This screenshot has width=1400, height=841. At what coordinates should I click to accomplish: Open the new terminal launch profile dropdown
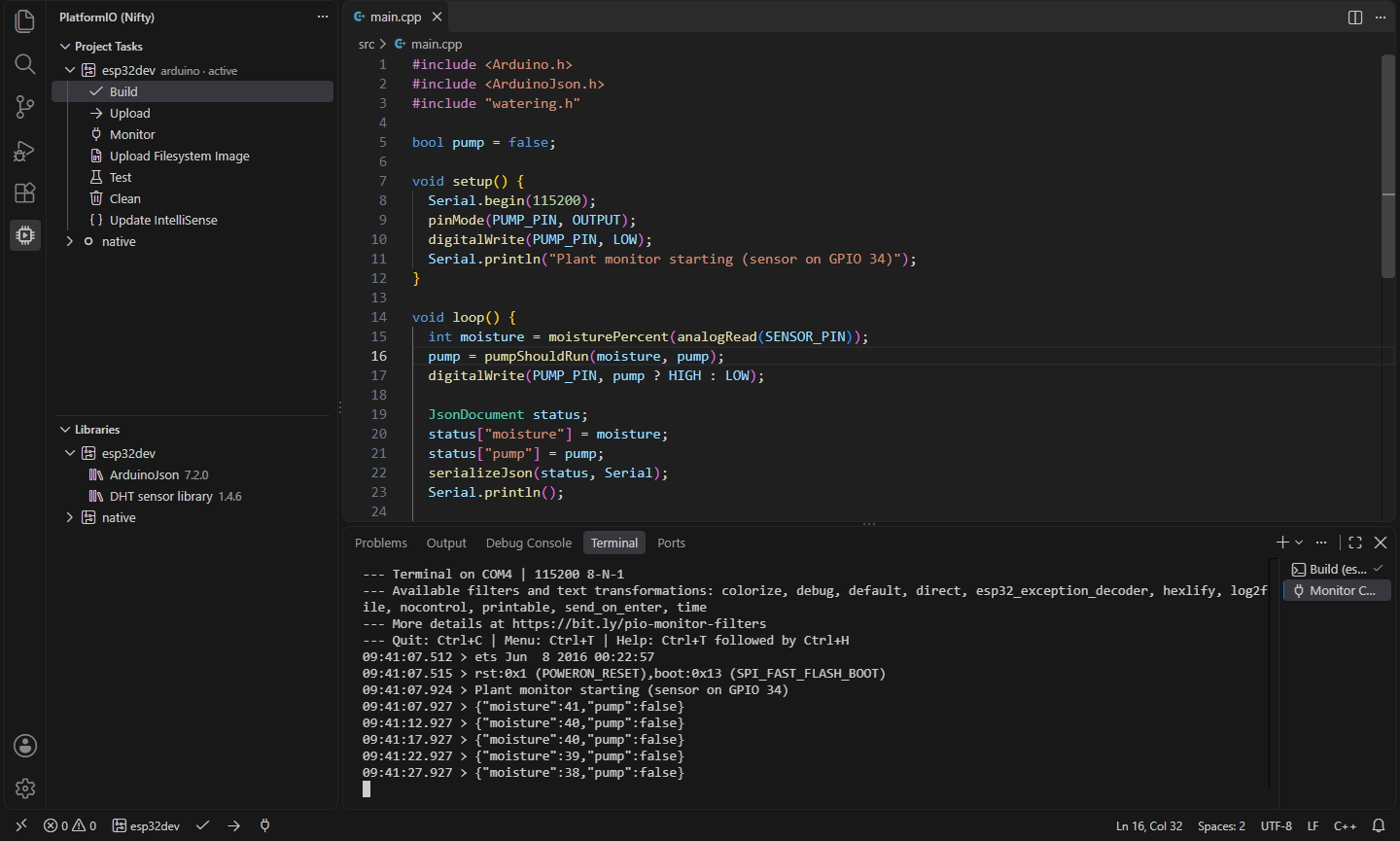pyautogui.click(x=1300, y=543)
